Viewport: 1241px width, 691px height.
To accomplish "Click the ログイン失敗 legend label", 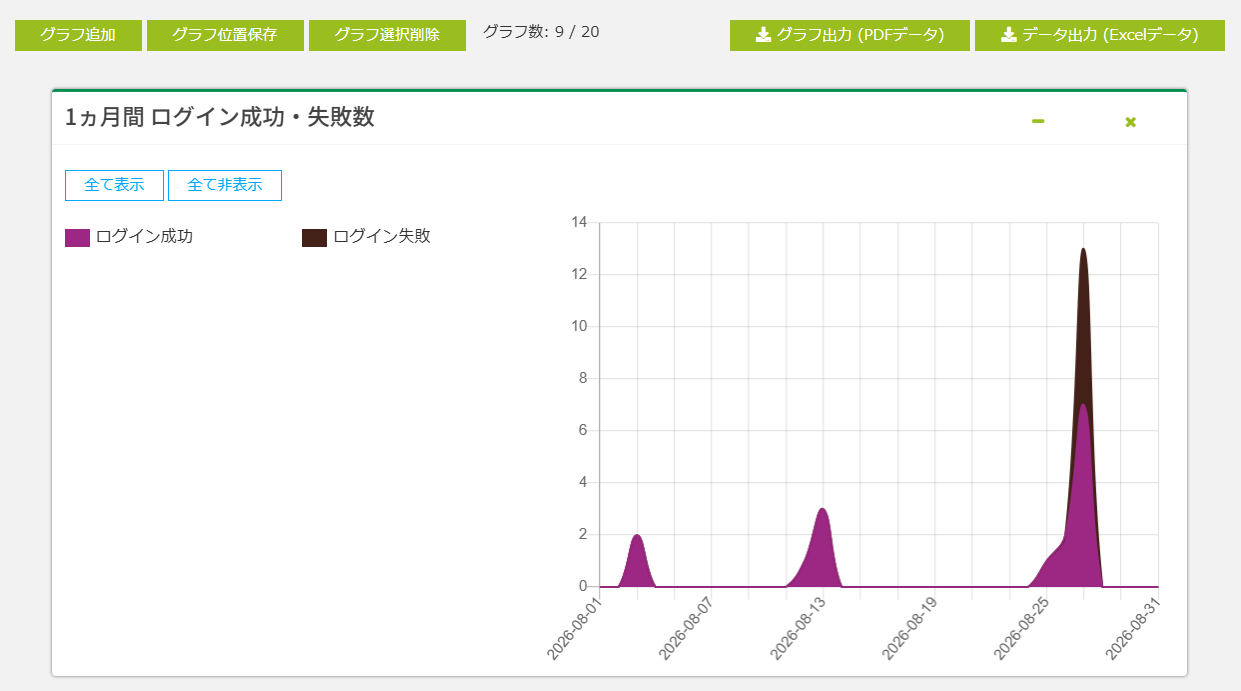I will tap(382, 237).
